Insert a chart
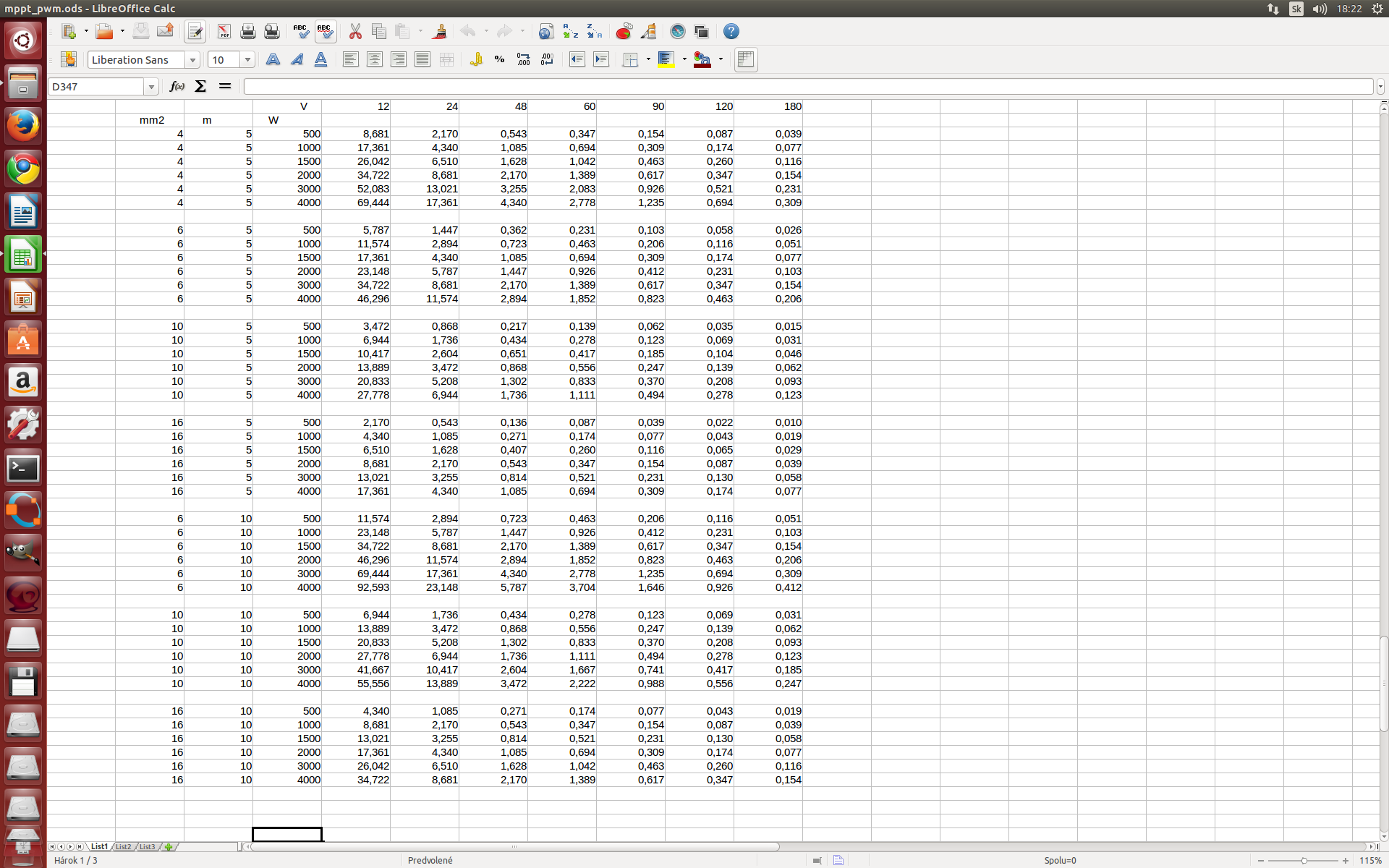This screenshot has width=1389, height=868. click(x=624, y=31)
